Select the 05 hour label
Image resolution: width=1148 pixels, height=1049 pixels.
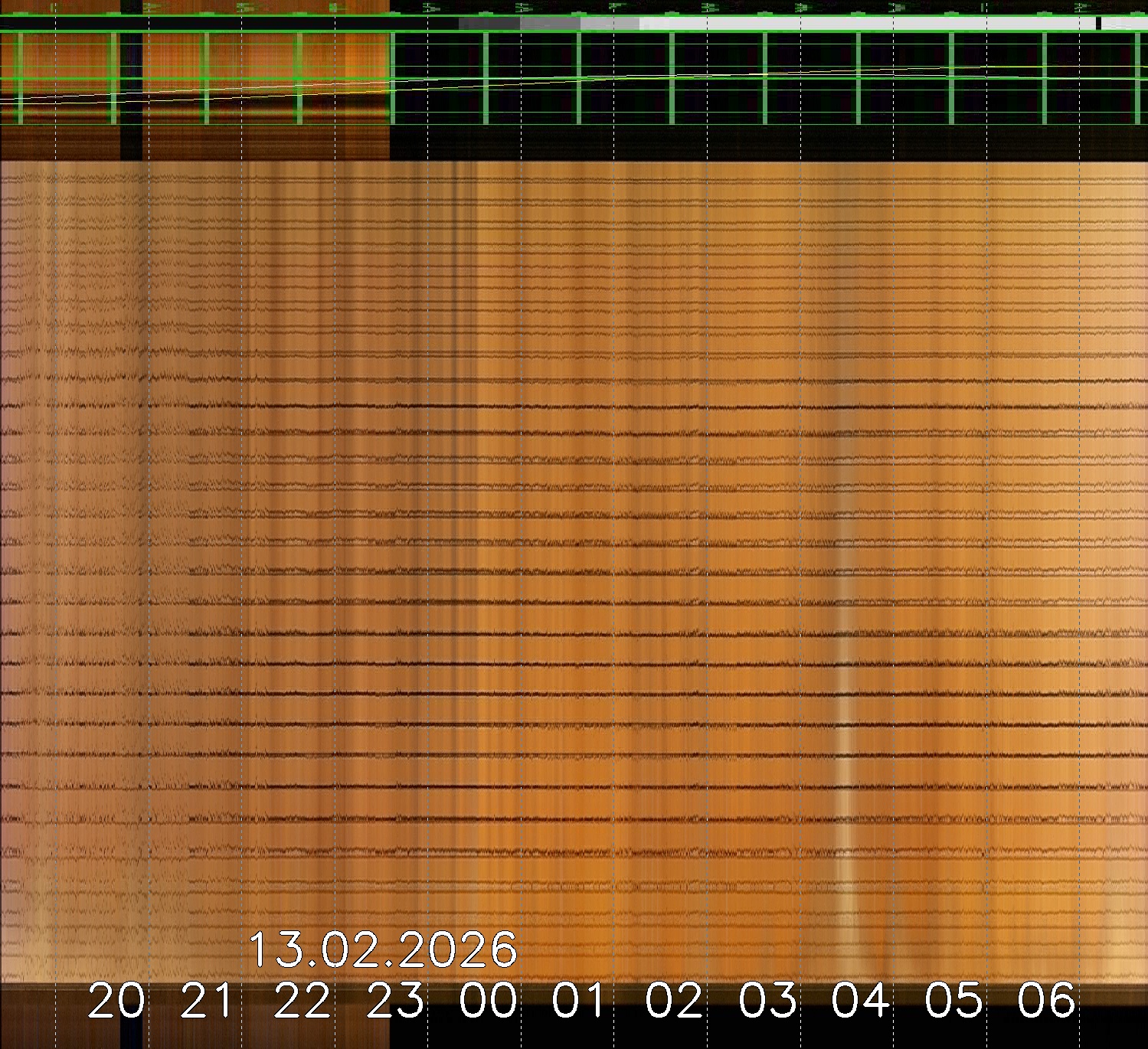953,1001
